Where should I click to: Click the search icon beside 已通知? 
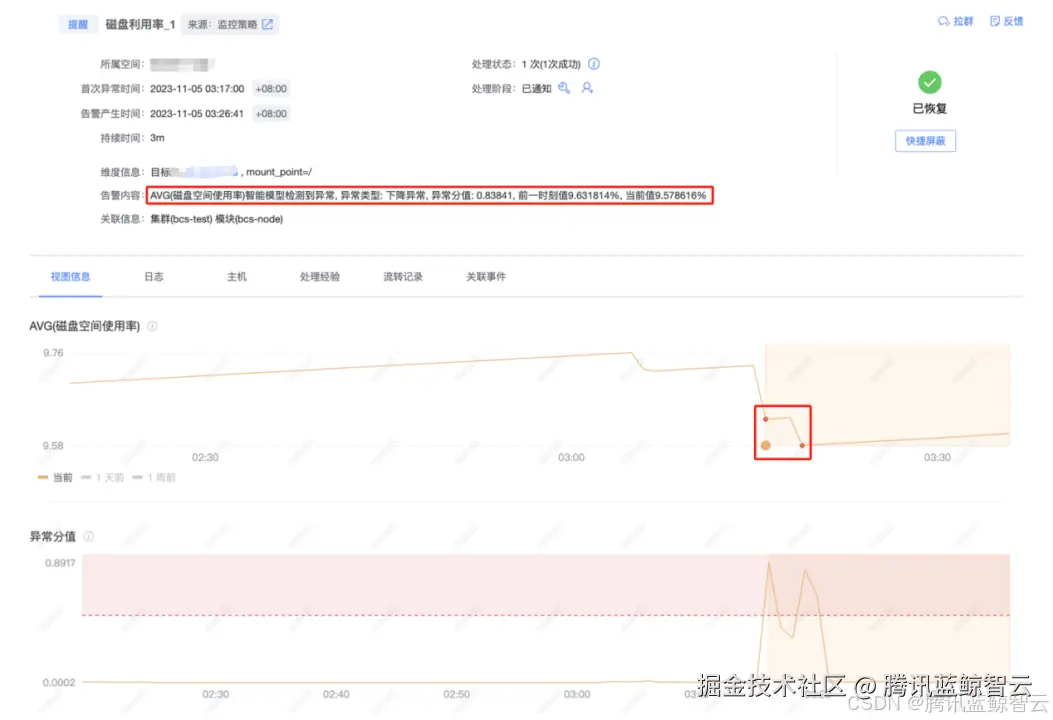coord(564,88)
